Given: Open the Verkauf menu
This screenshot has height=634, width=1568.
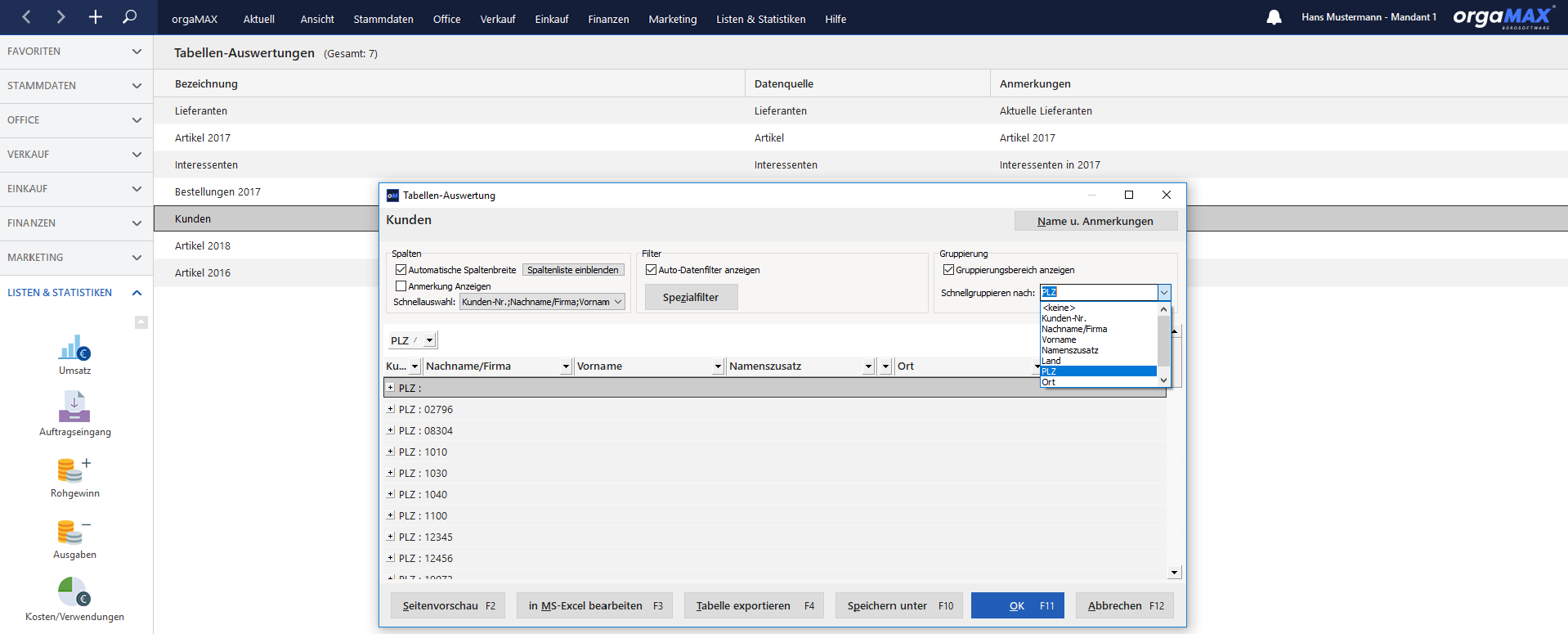Looking at the screenshot, I should click(498, 19).
